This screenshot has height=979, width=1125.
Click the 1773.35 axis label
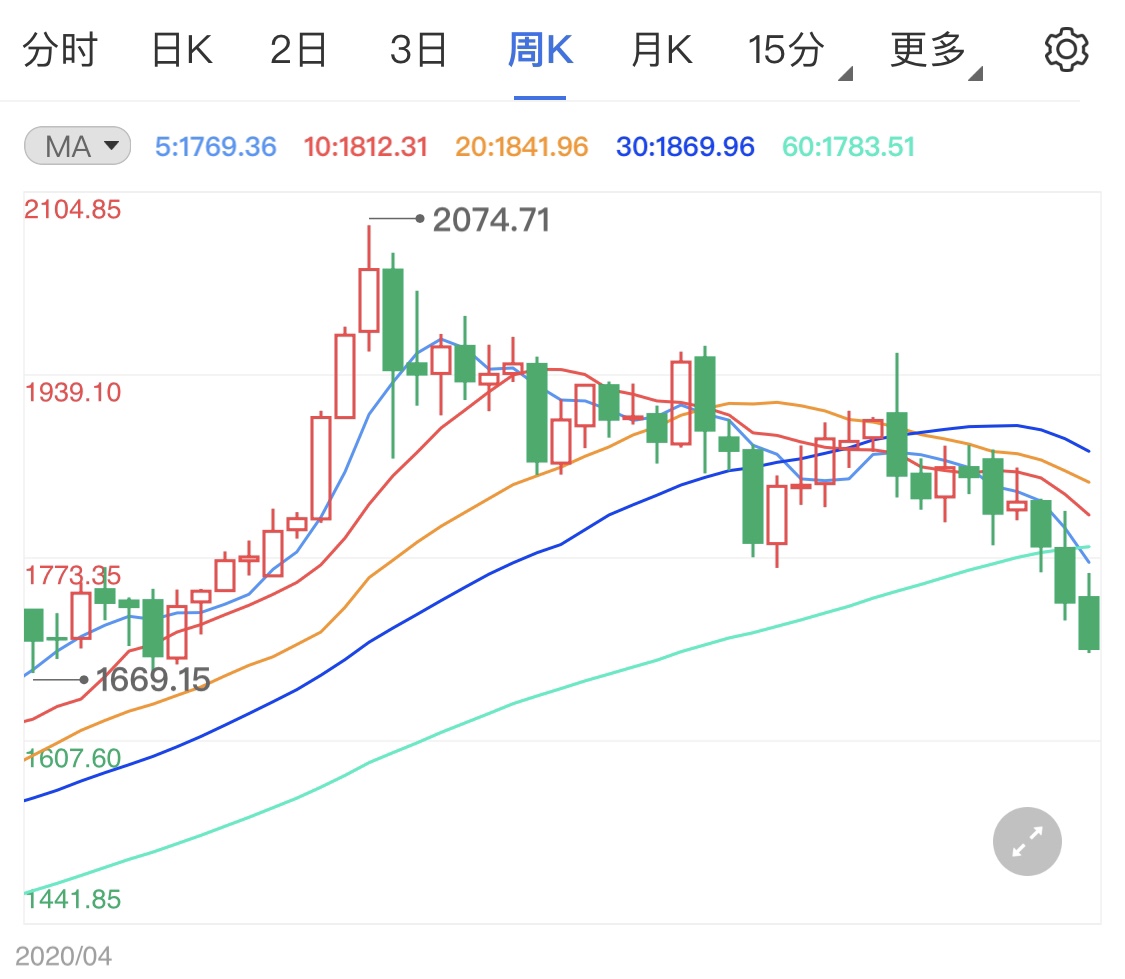(x=72, y=575)
